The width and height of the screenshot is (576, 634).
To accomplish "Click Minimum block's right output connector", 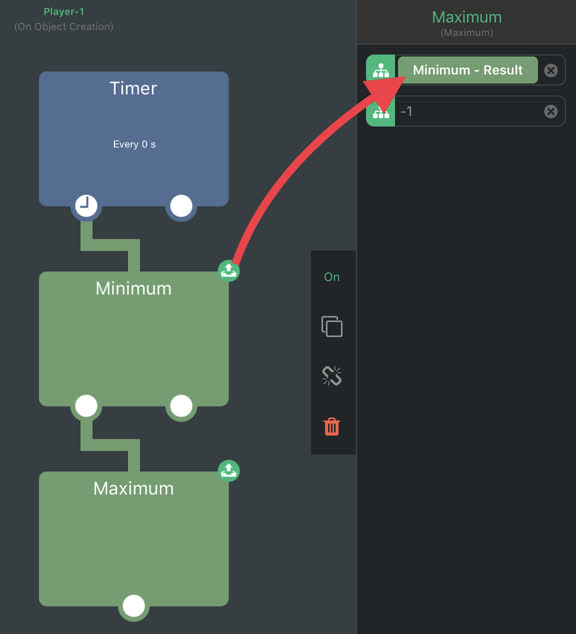I will pyautogui.click(x=181, y=406).
